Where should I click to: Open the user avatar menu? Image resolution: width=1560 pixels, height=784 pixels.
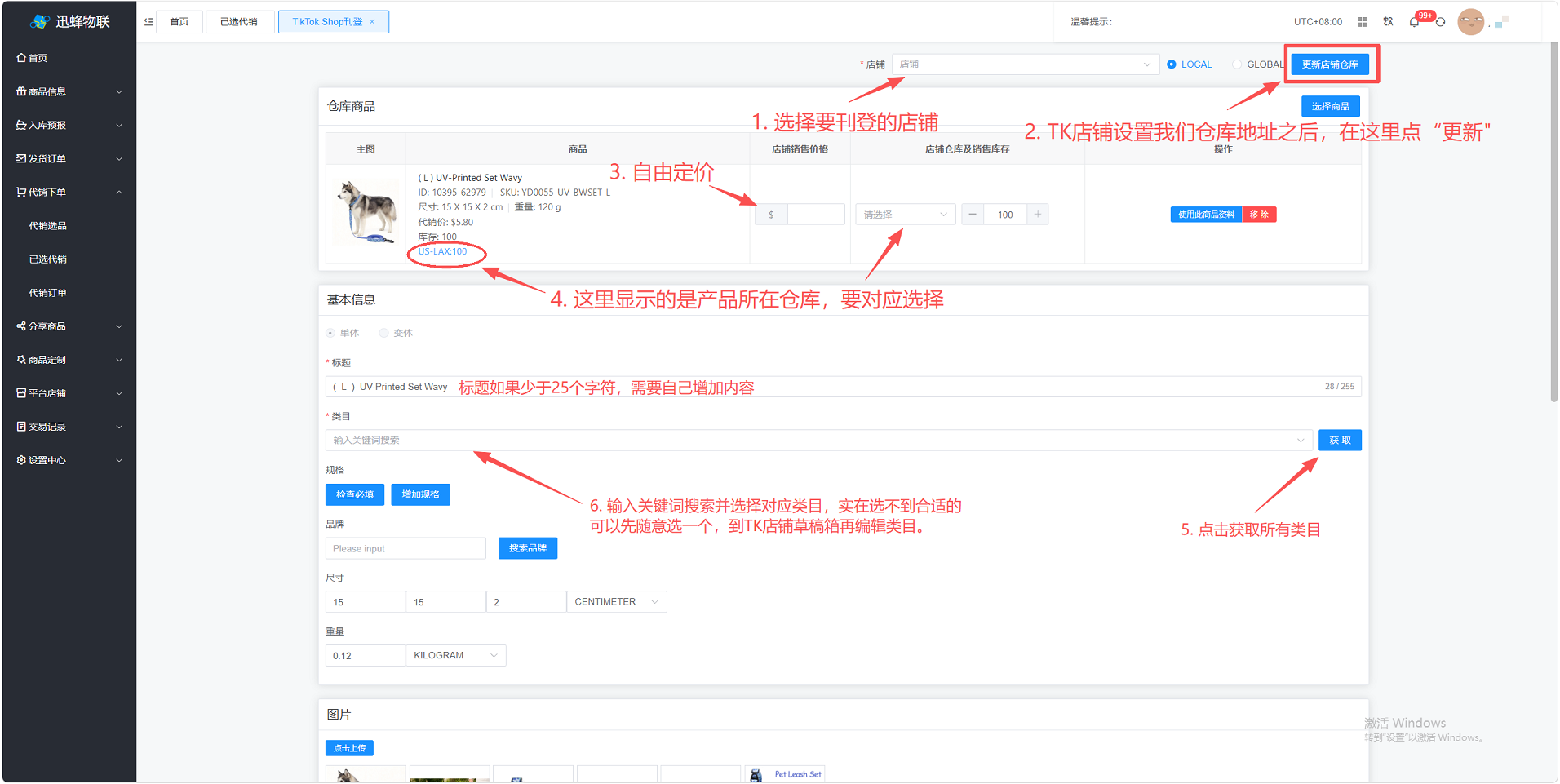[x=1471, y=22]
